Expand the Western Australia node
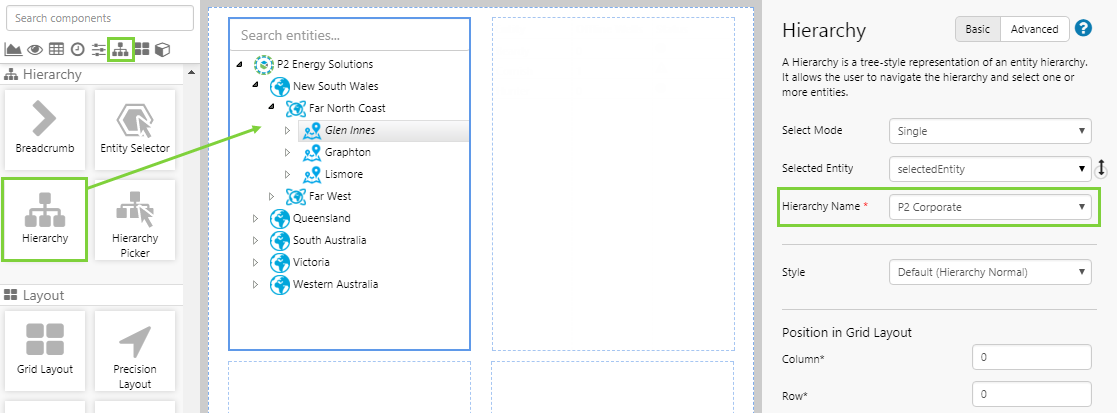 [x=255, y=285]
